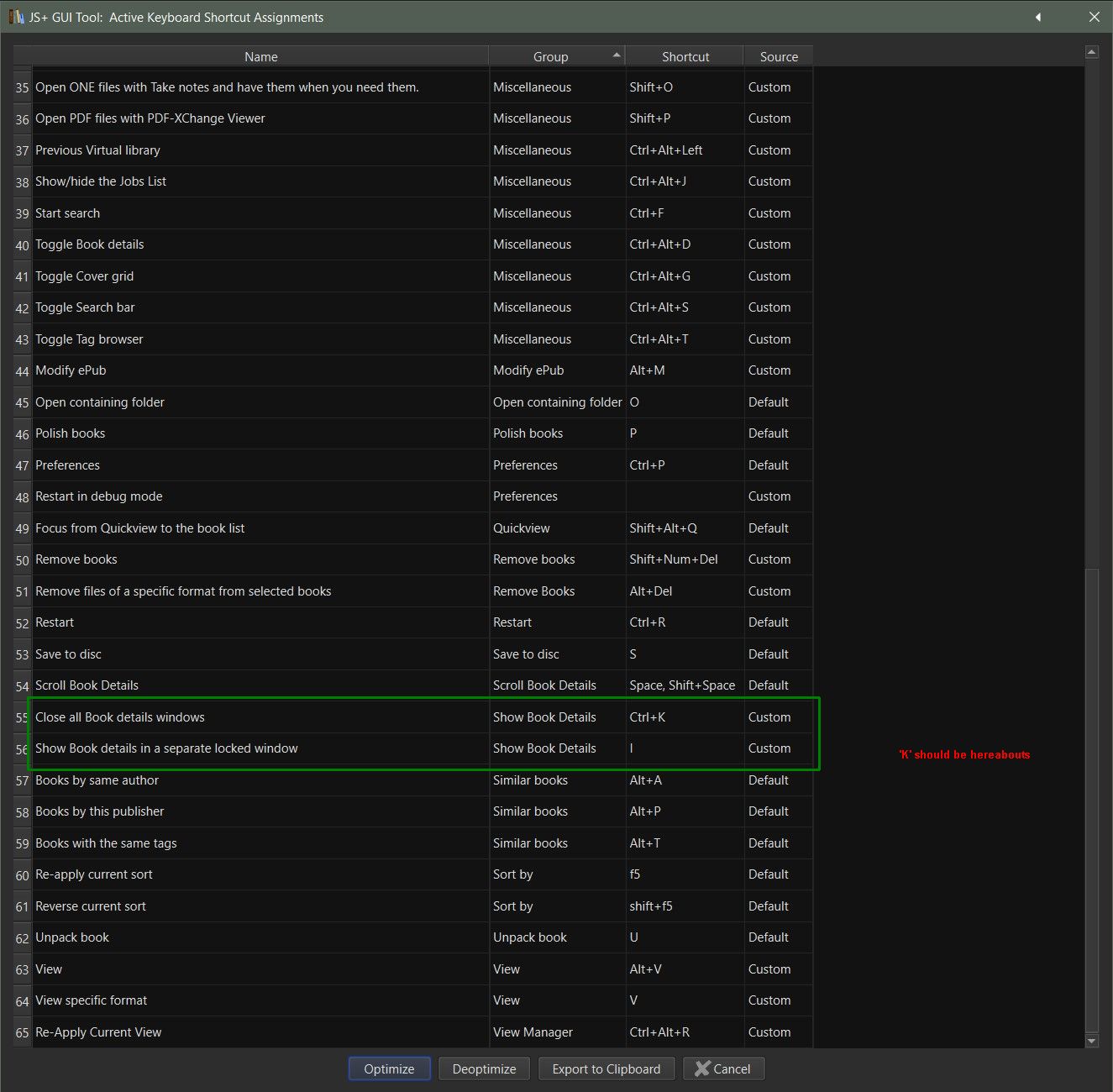Click the left-pointing arrow in the title bar
This screenshot has height=1092, width=1113.
[x=1038, y=17]
